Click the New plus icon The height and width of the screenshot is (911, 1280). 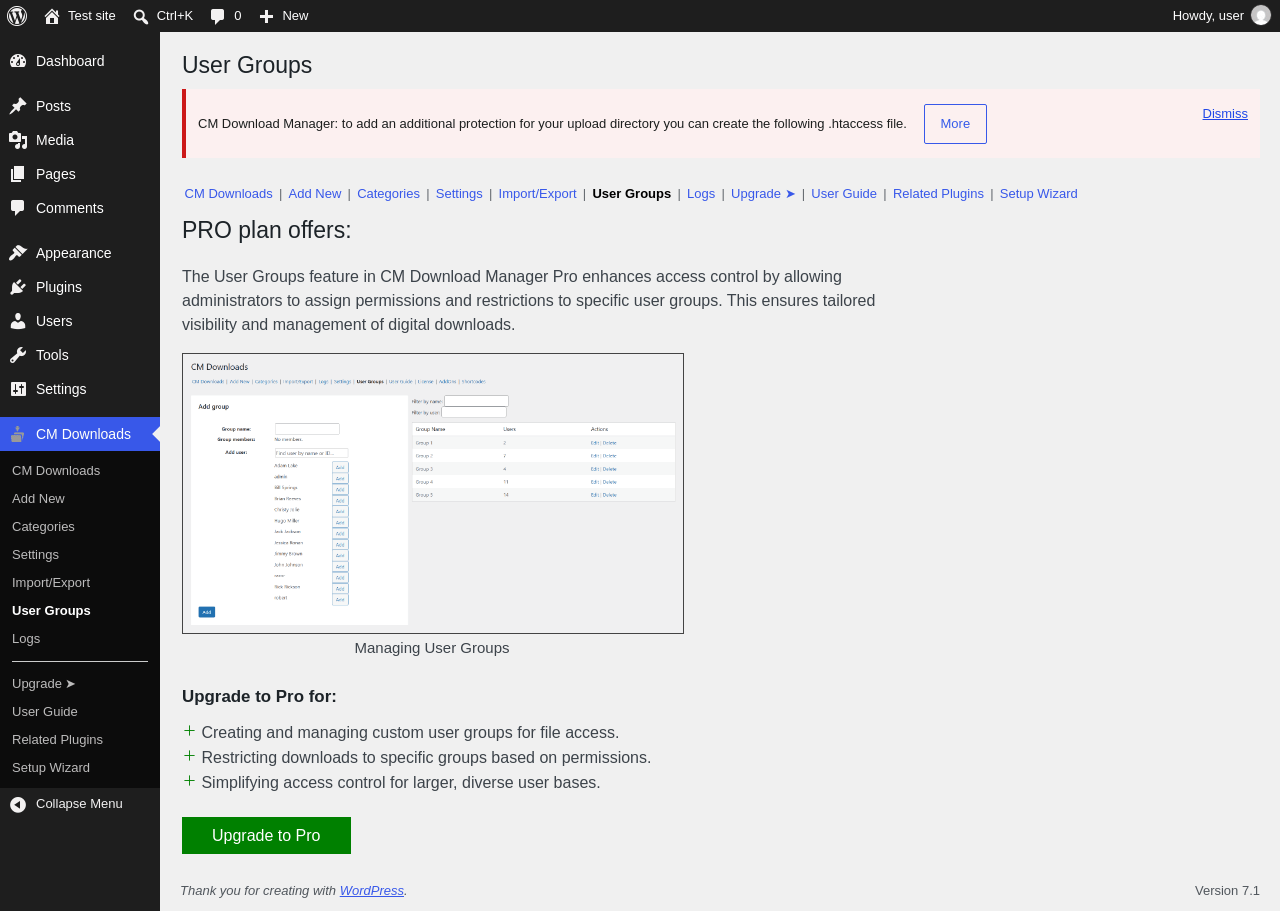coord(266,16)
